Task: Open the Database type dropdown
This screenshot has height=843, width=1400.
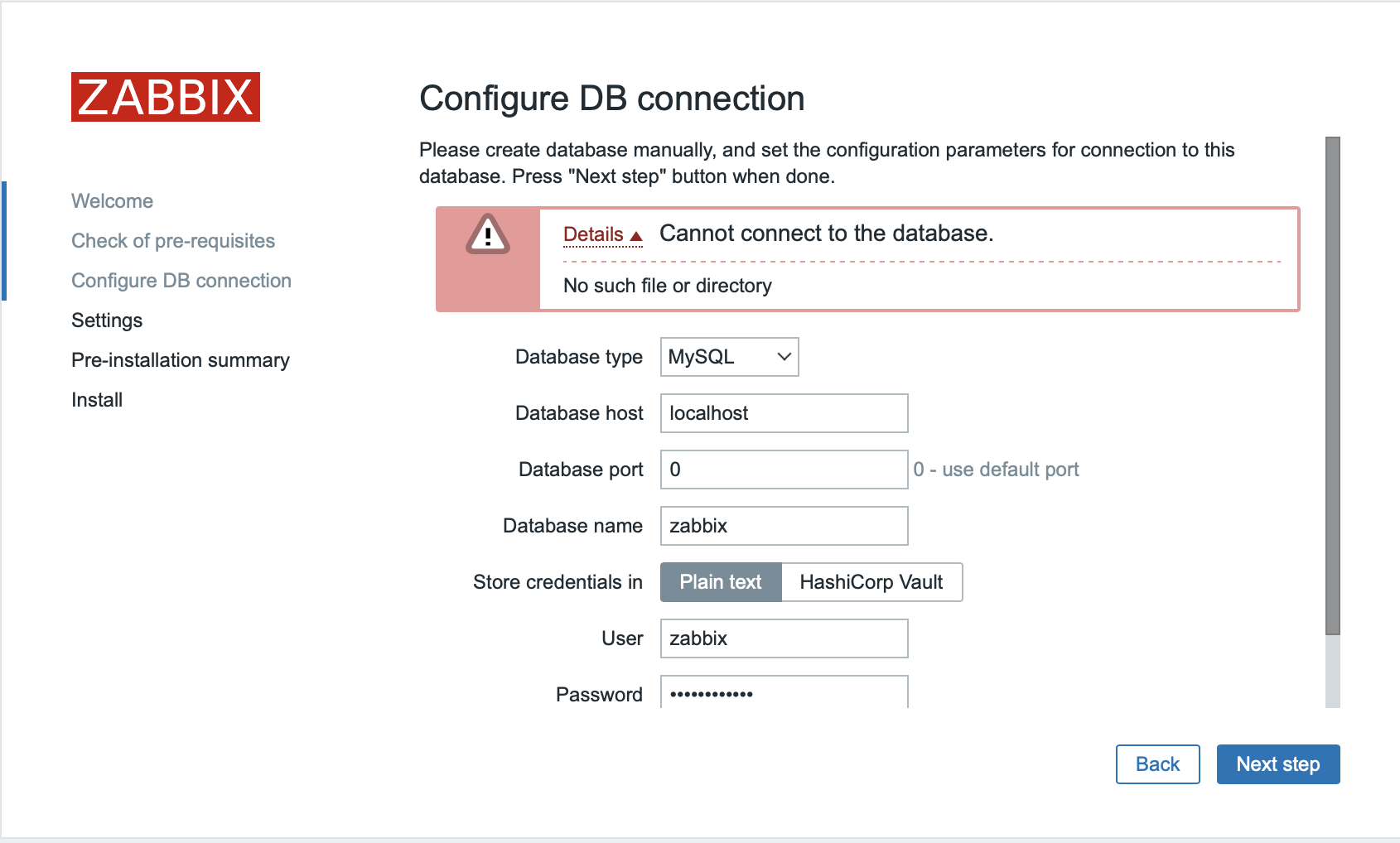Action: pyautogui.click(x=728, y=357)
